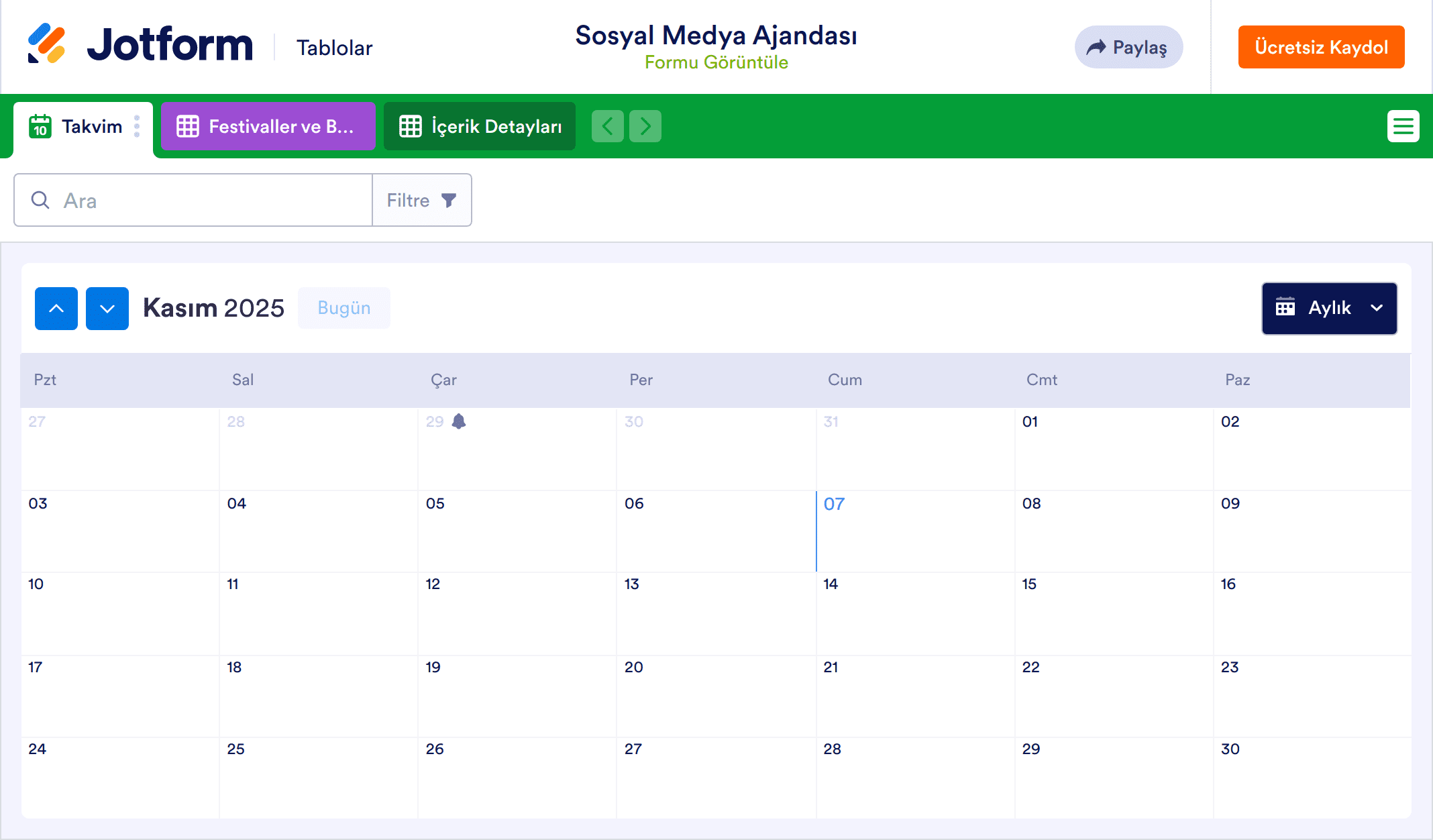Screen dimensions: 1433x840
Task: Click the share arrow icon in Paylaş
Action: 1096,47
